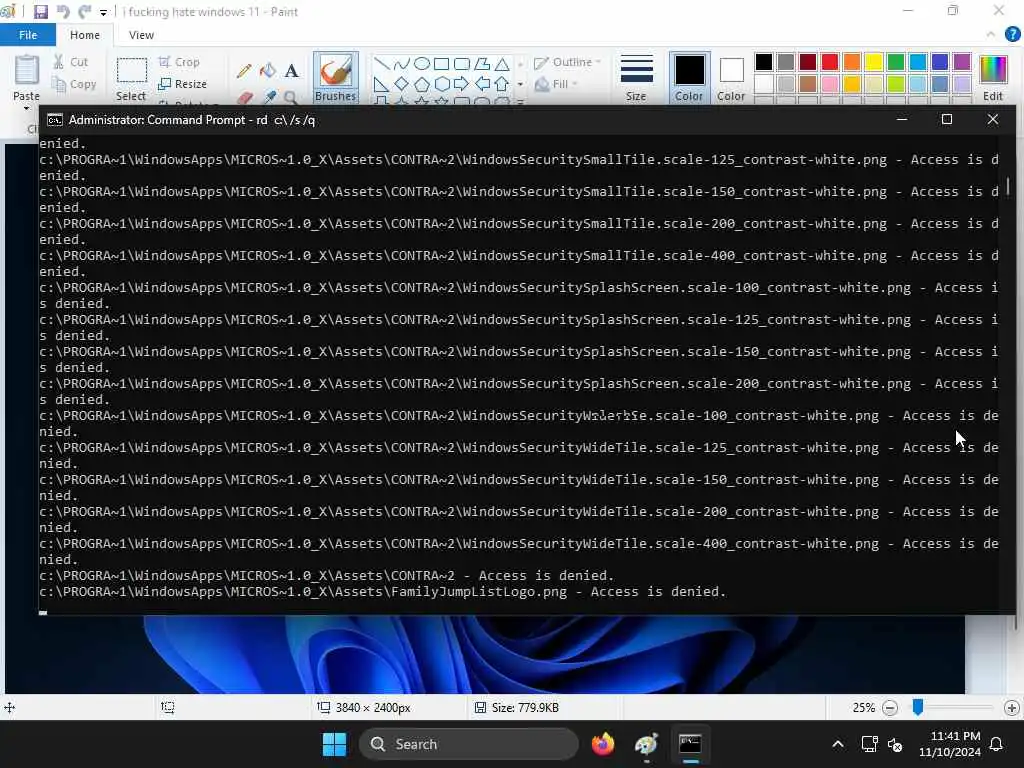The image size is (1024, 768).
Task: Pick the pink palette swatch
Action: pos(829,84)
